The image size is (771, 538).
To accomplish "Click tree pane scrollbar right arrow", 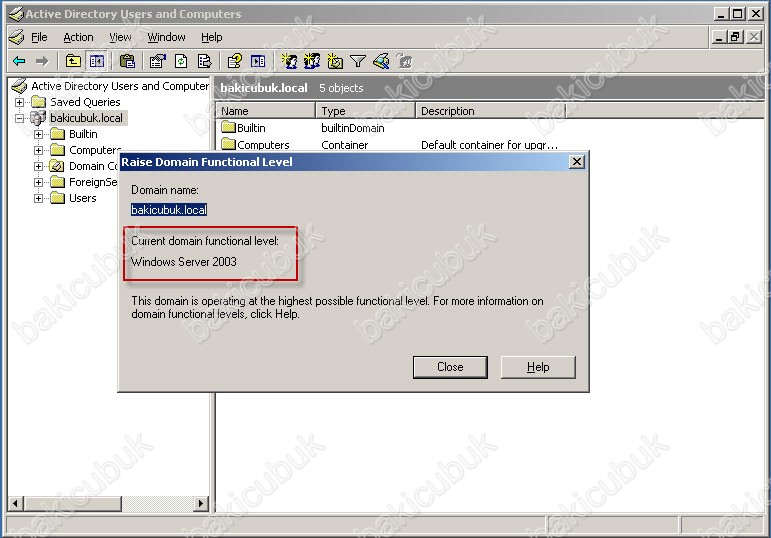I will [x=200, y=503].
